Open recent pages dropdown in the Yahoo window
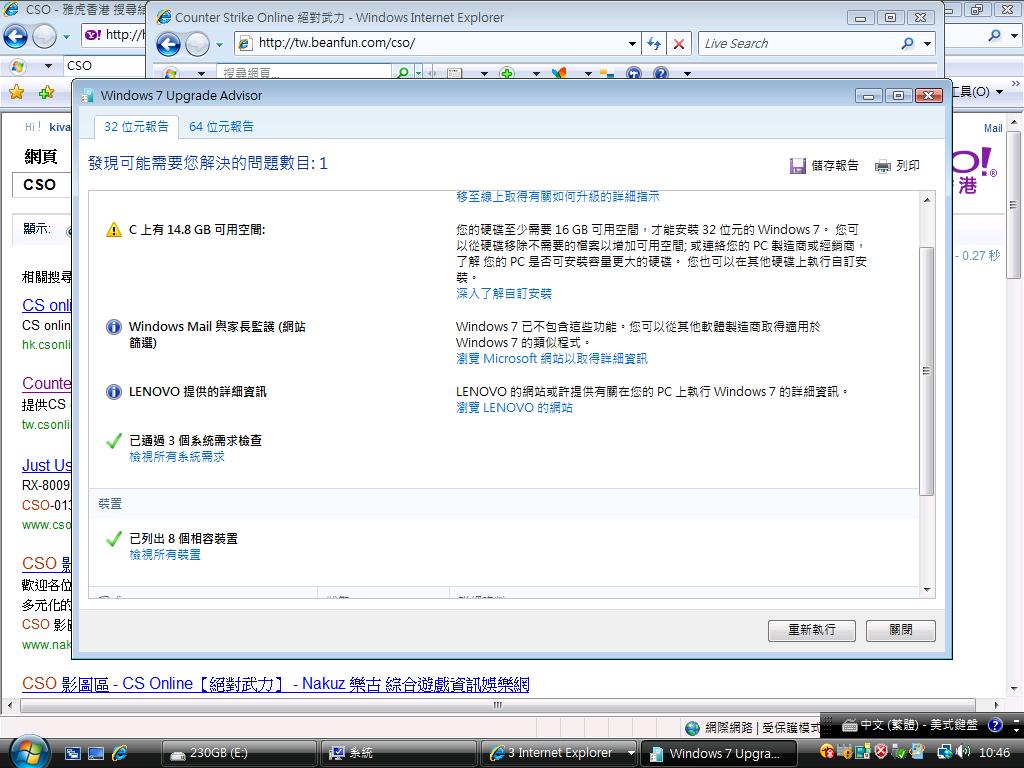This screenshot has height=768, width=1024. [x=66, y=37]
